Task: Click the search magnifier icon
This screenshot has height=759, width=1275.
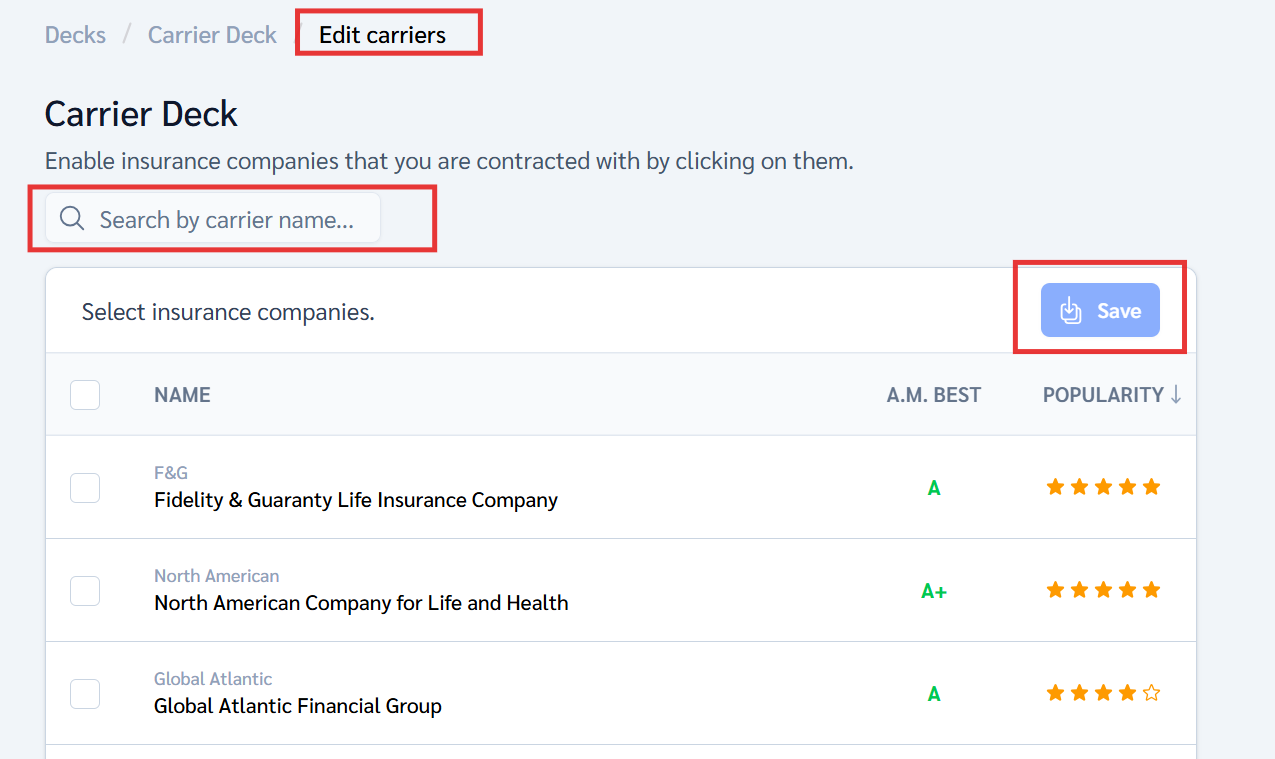Action: [x=72, y=219]
